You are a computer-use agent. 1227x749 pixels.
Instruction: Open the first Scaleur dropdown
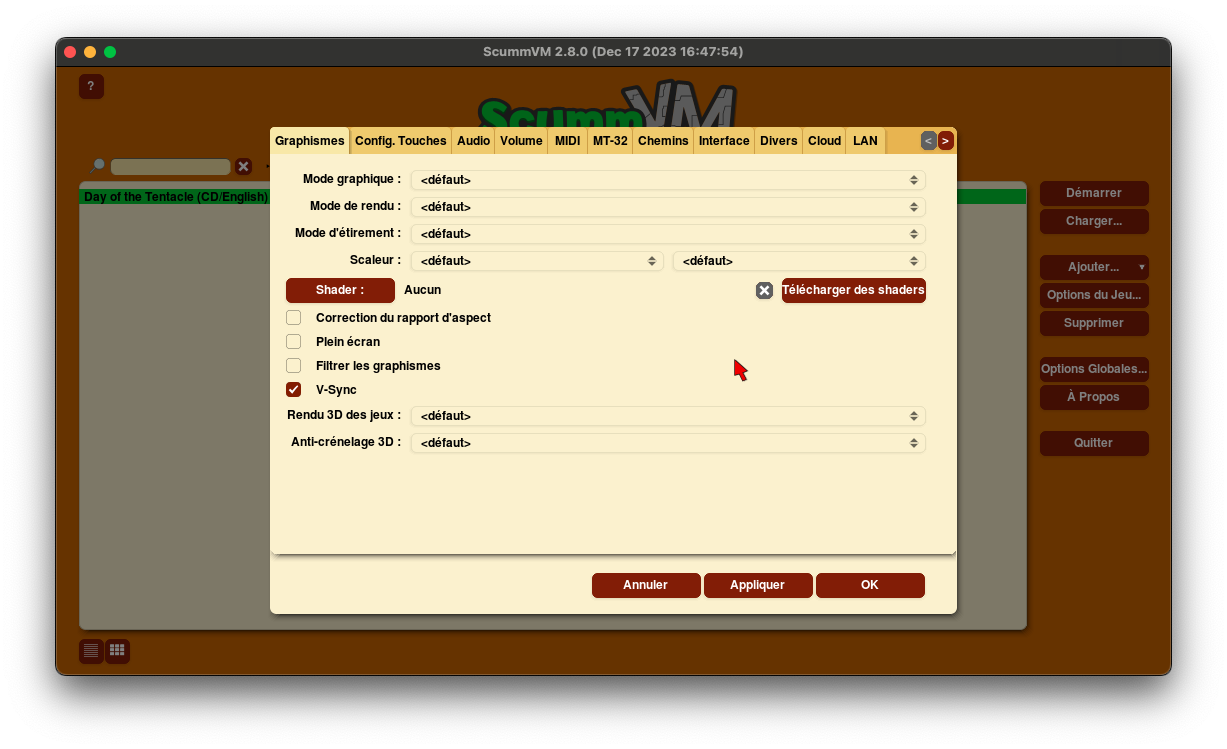tap(537, 261)
